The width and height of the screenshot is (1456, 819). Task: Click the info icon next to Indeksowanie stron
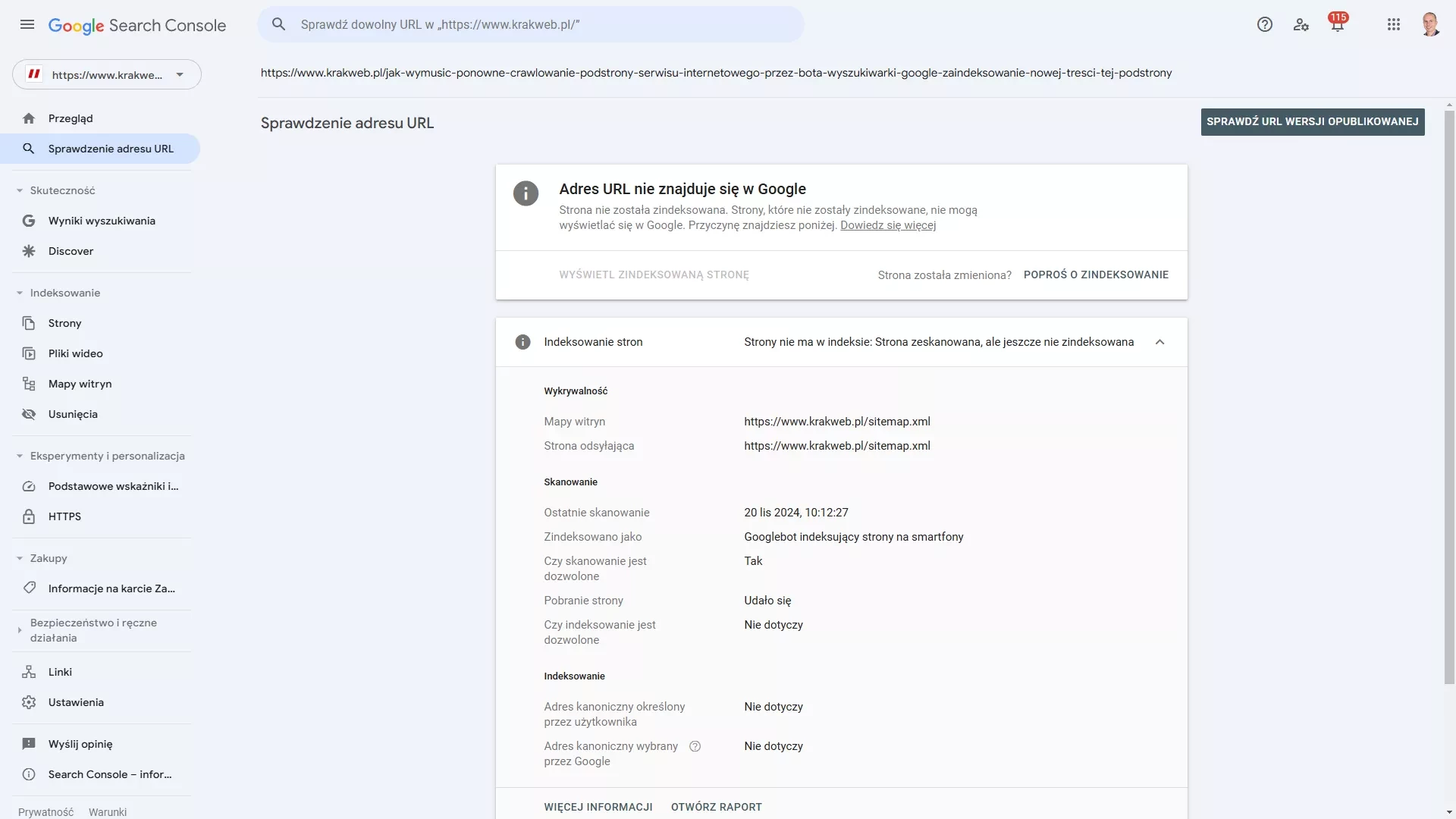(x=522, y=342)
